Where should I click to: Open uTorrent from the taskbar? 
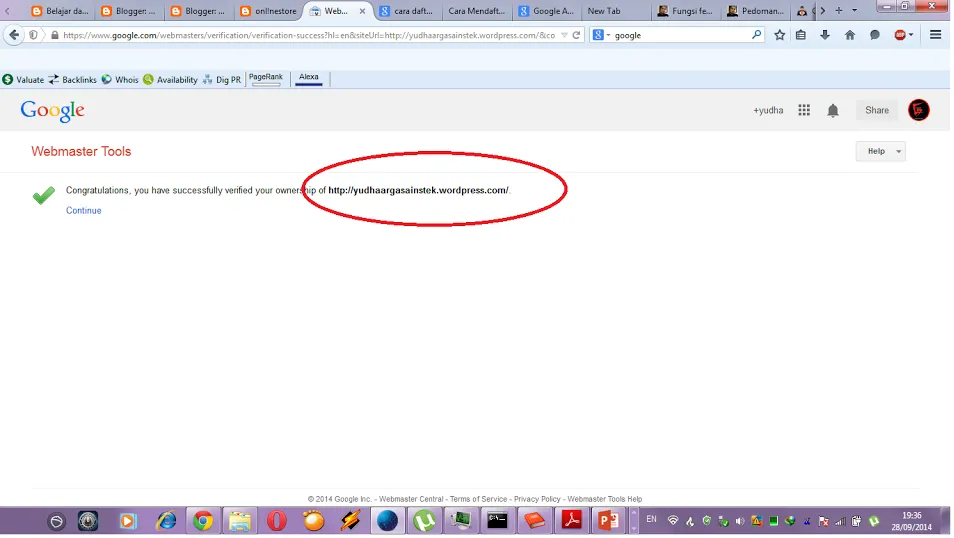click(424, 521)
